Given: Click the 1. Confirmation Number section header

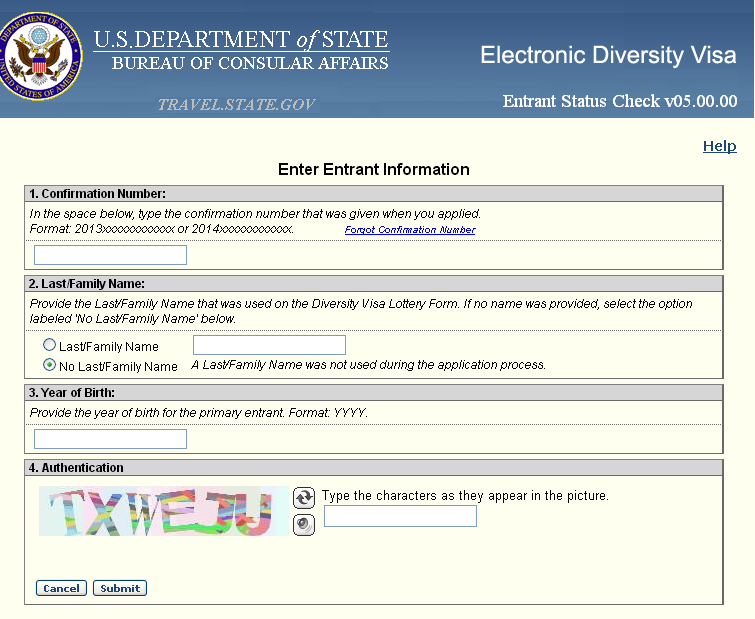Looking at the screenshot, I should point(374,193).
